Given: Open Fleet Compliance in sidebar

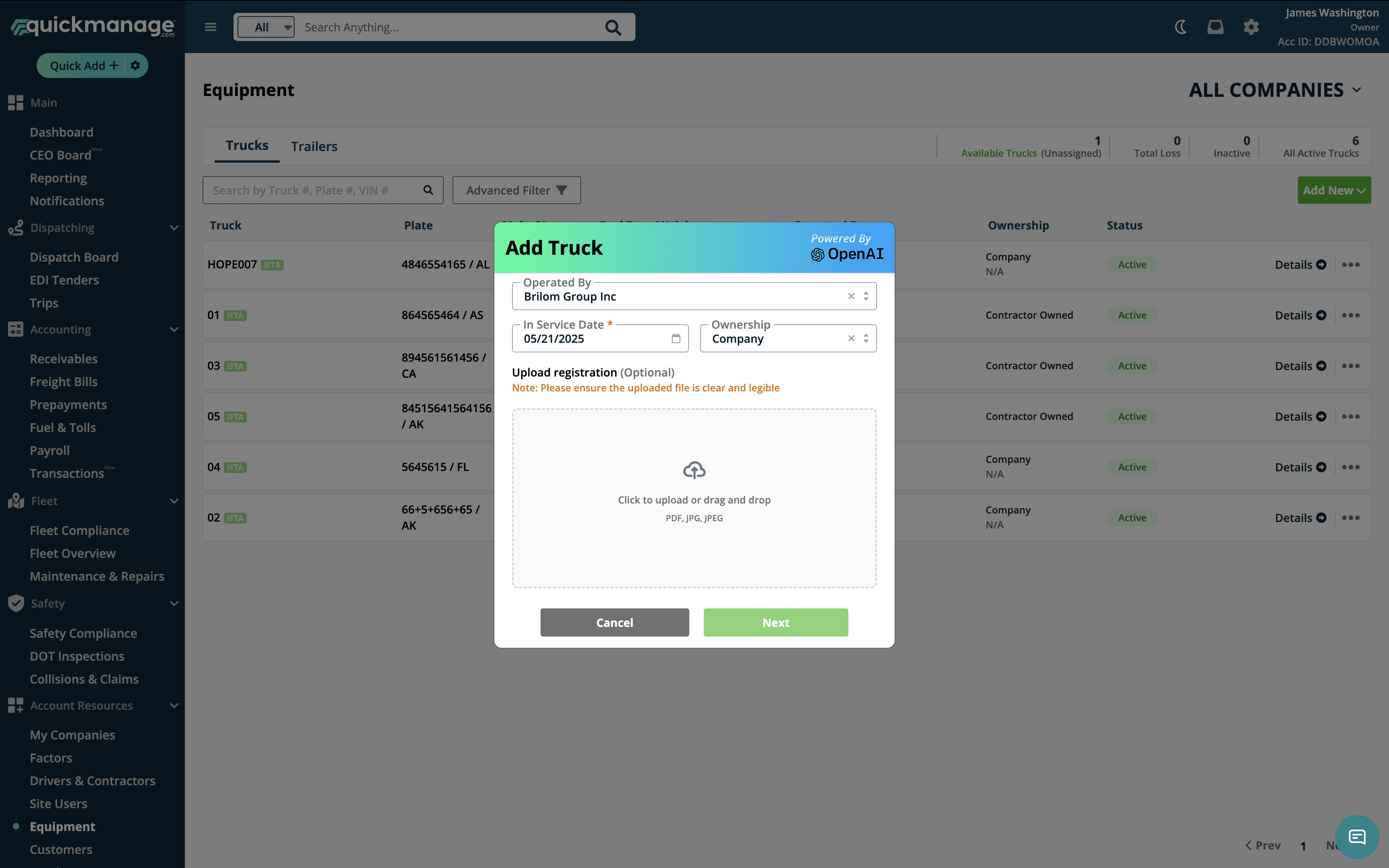Looking at the screenshot, I should (79, 530).
